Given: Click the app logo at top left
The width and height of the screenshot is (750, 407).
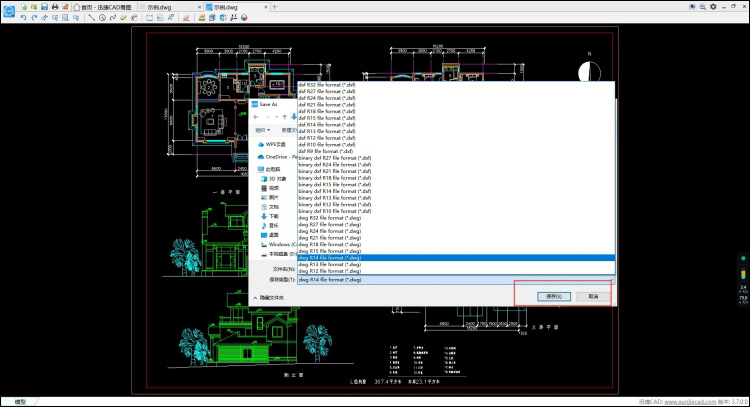Looking at the screenshot, I should (9, 11).
